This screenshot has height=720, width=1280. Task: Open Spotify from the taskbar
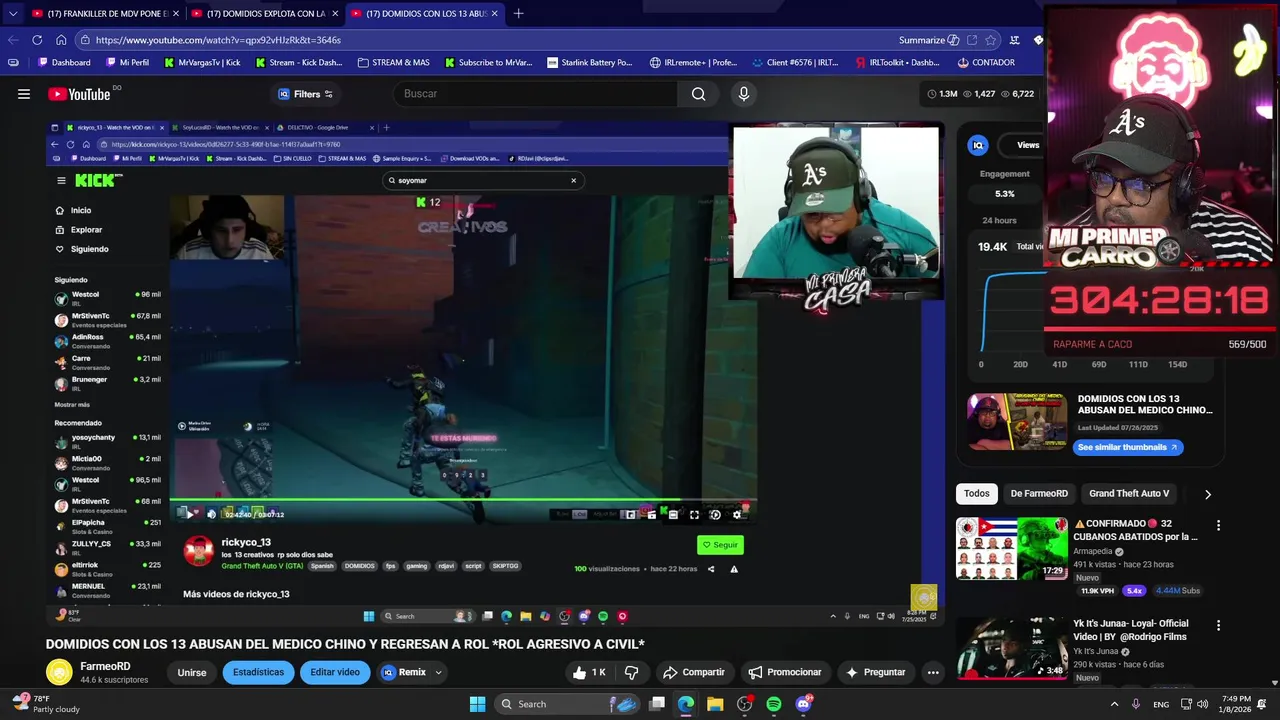[774, 704]
